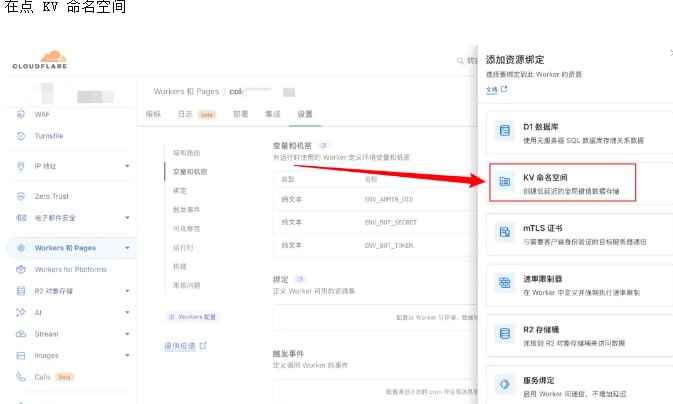The height and width of the screenshot is (404, 673).
Task: Click the AI sparkle icon in sidebar
Action: (21, 312)
